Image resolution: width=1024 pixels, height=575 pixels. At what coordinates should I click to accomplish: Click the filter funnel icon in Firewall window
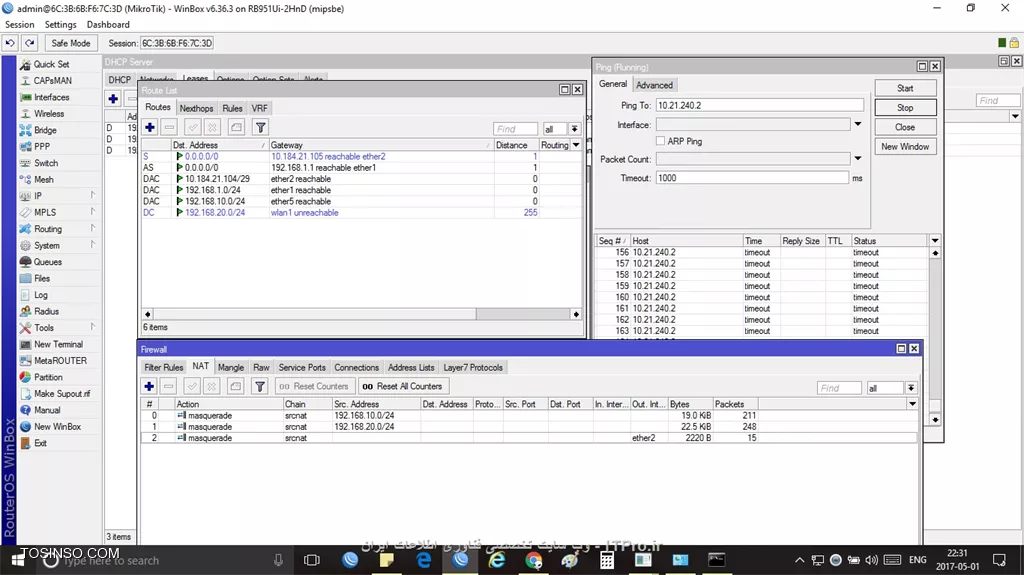click(x=259, y=386)
